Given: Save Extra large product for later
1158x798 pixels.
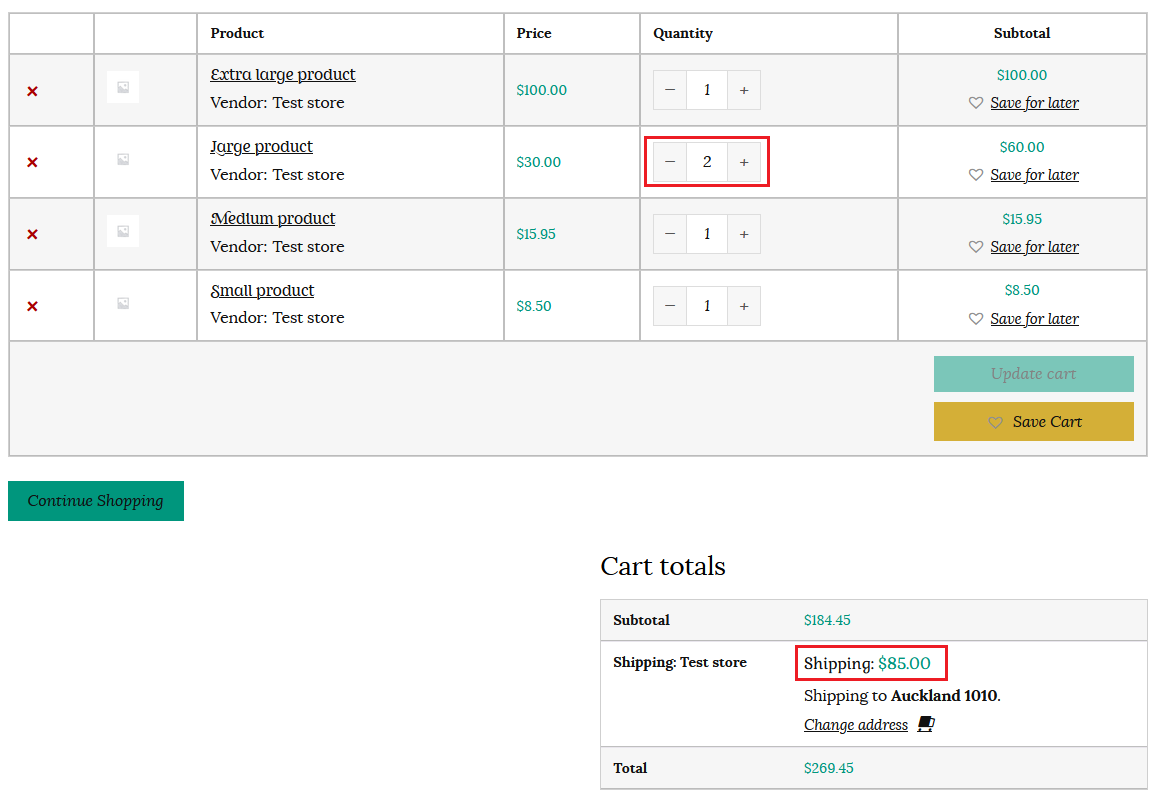Looking at the screenshot, I should point(1034,103).
